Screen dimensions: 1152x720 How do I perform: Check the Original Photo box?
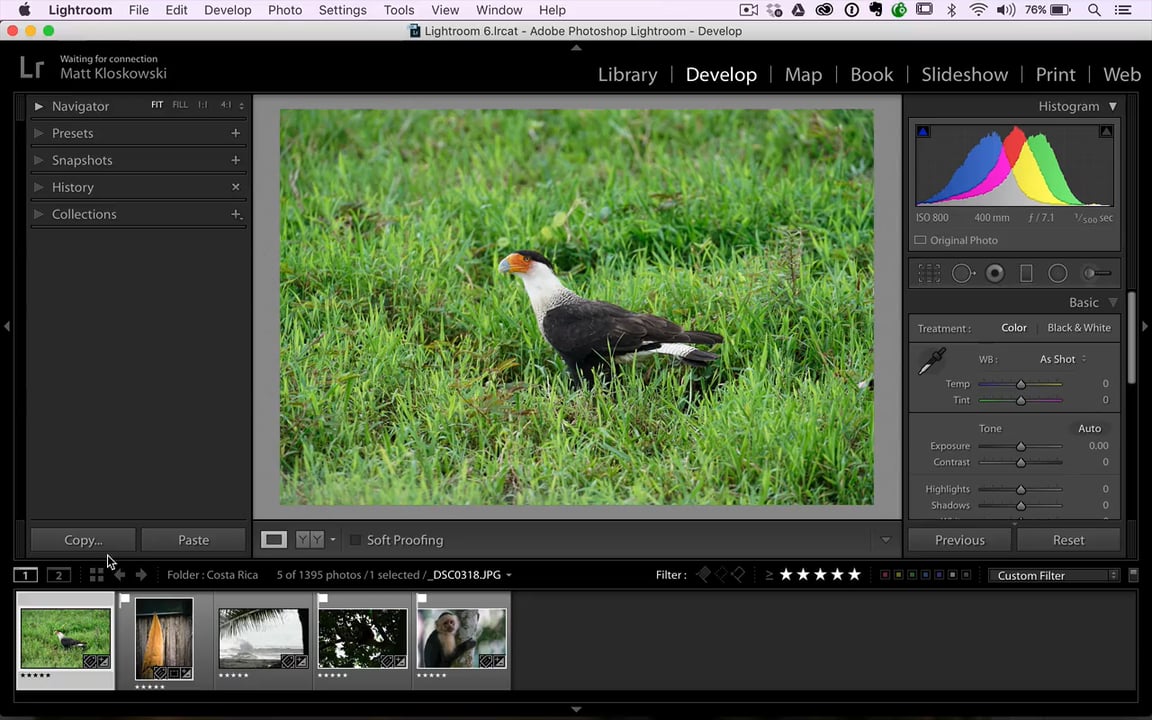coord(920,240)
